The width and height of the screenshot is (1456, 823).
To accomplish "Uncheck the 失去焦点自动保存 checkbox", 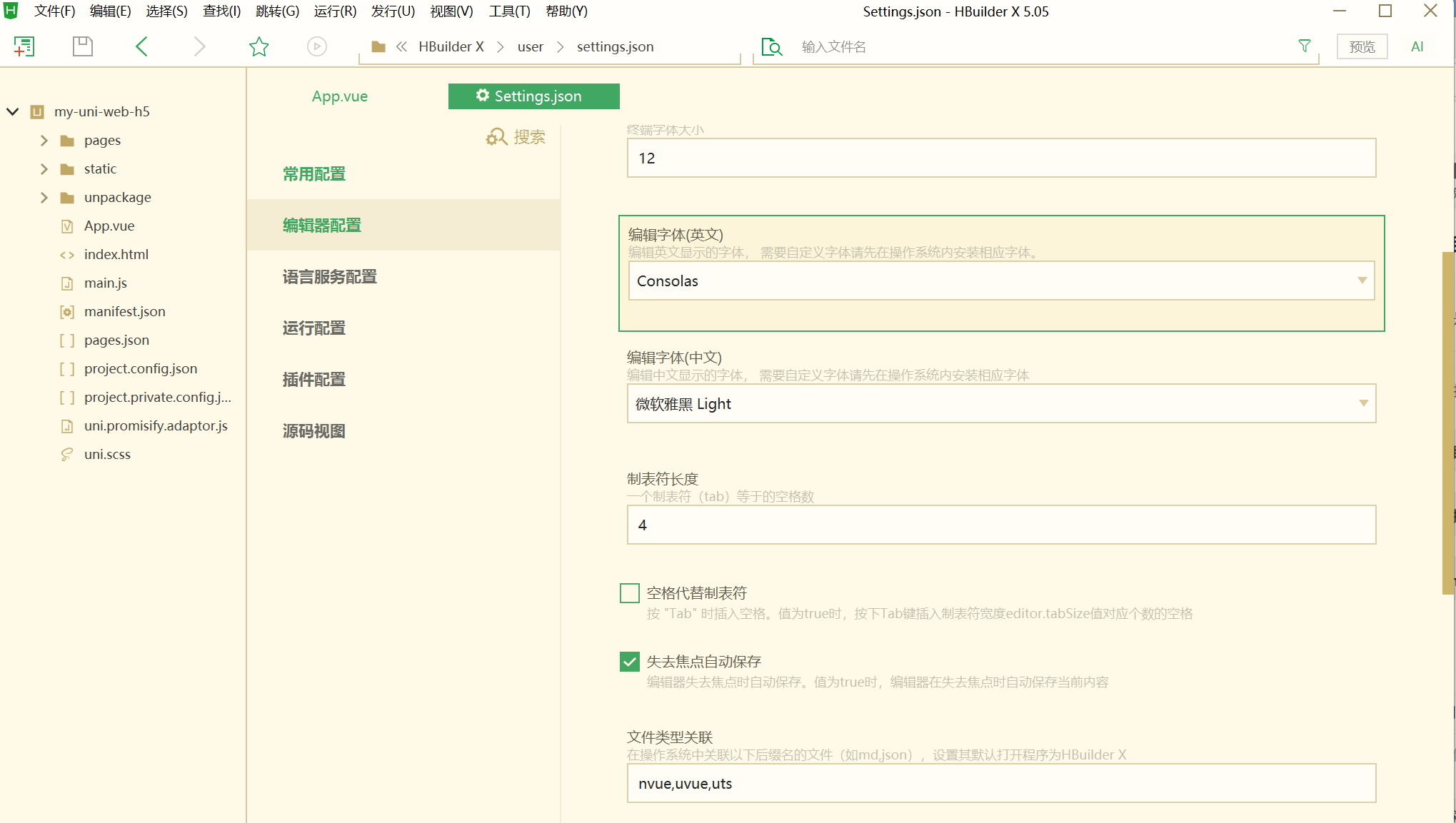I will (629, 662).
